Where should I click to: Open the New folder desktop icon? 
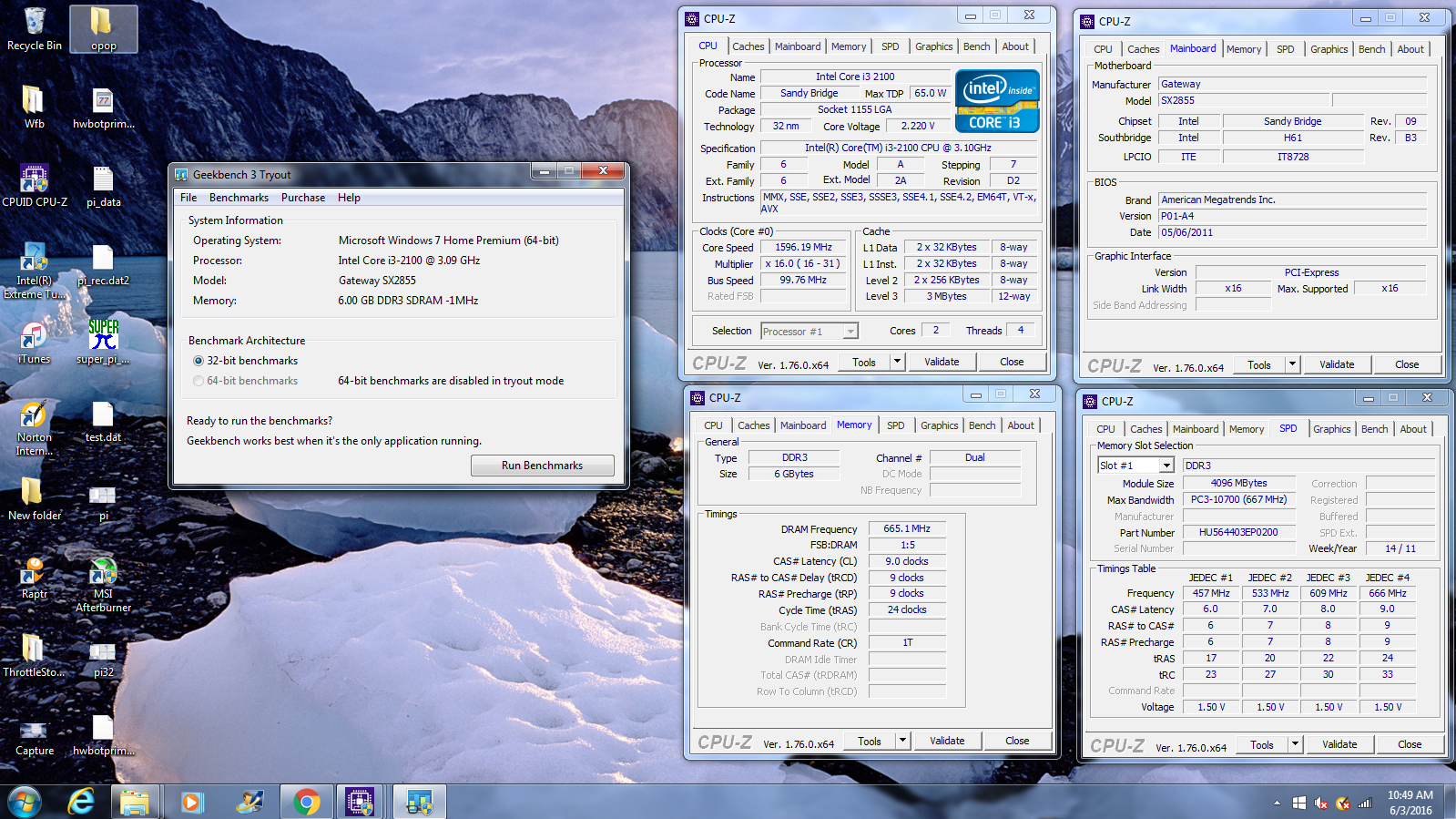tap(34, 499)
